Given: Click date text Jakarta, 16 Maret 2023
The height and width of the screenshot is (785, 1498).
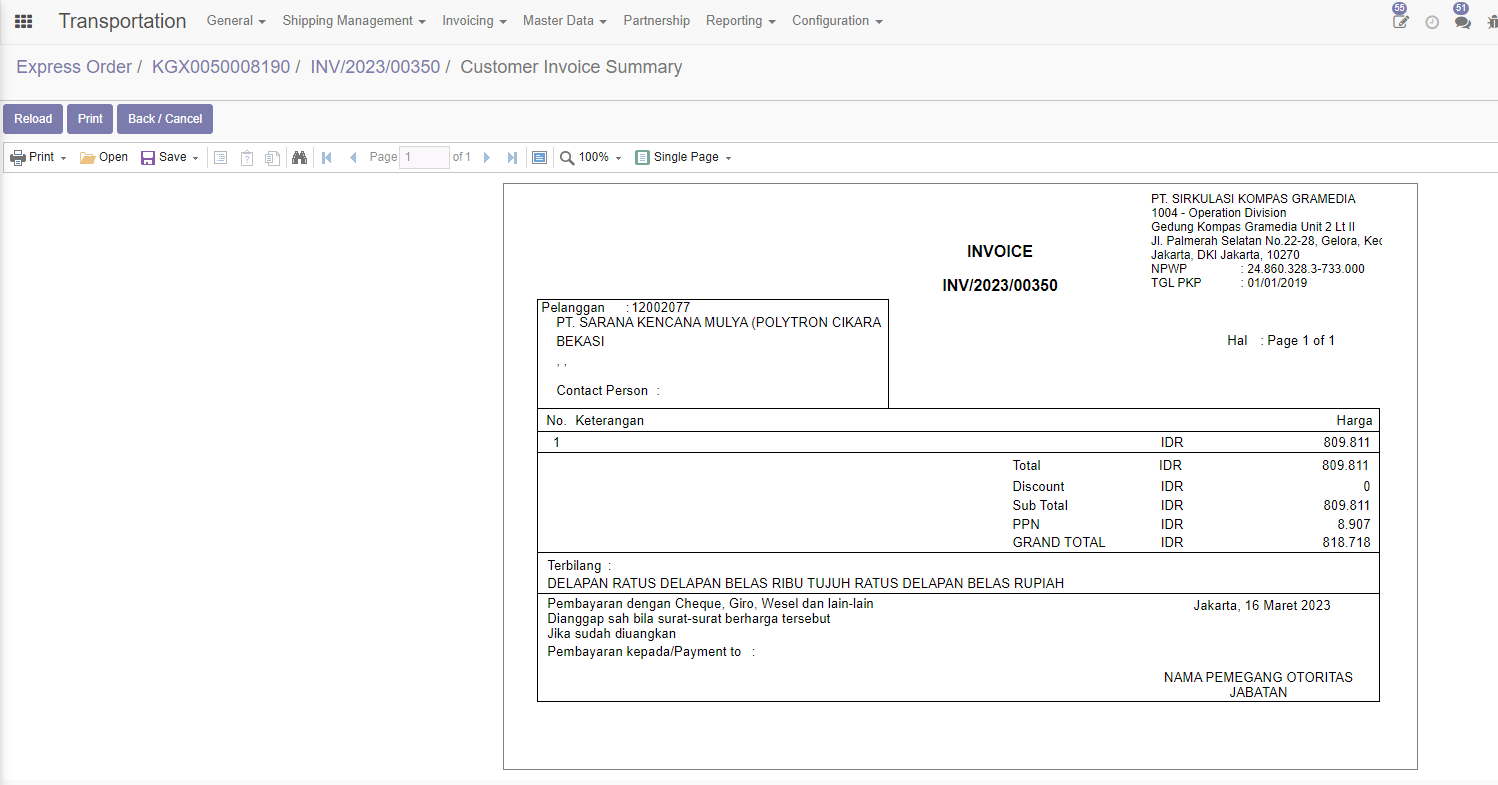Looking at the screenshot, I should (1262, 606).
